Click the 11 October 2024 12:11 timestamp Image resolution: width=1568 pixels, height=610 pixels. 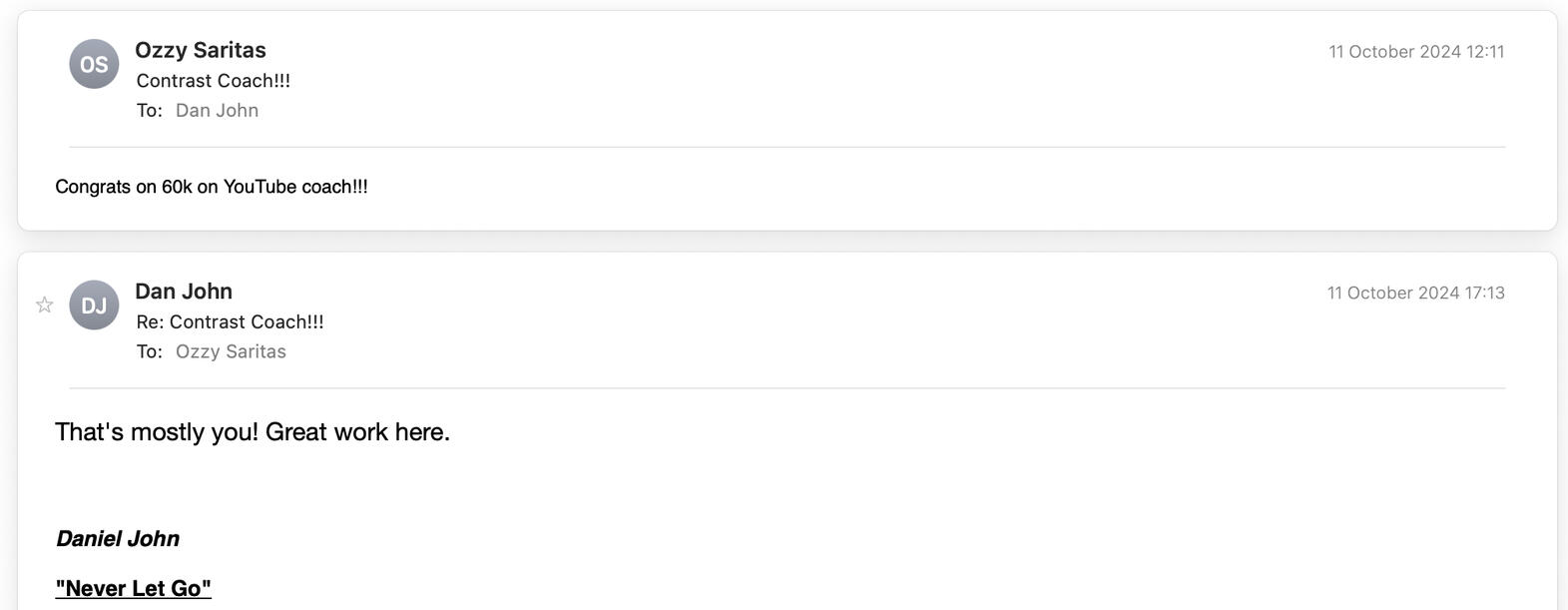point(1415,52)
